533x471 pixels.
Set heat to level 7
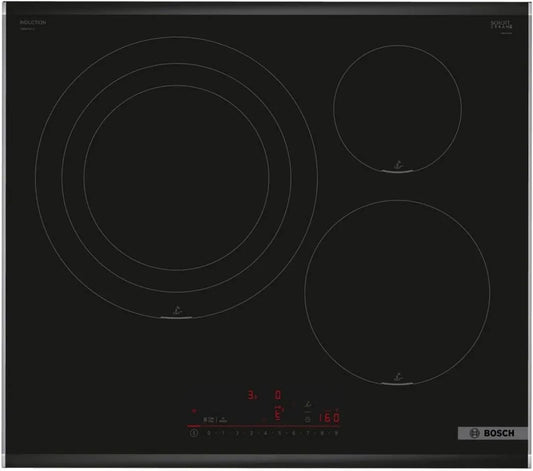click(308, 433)
